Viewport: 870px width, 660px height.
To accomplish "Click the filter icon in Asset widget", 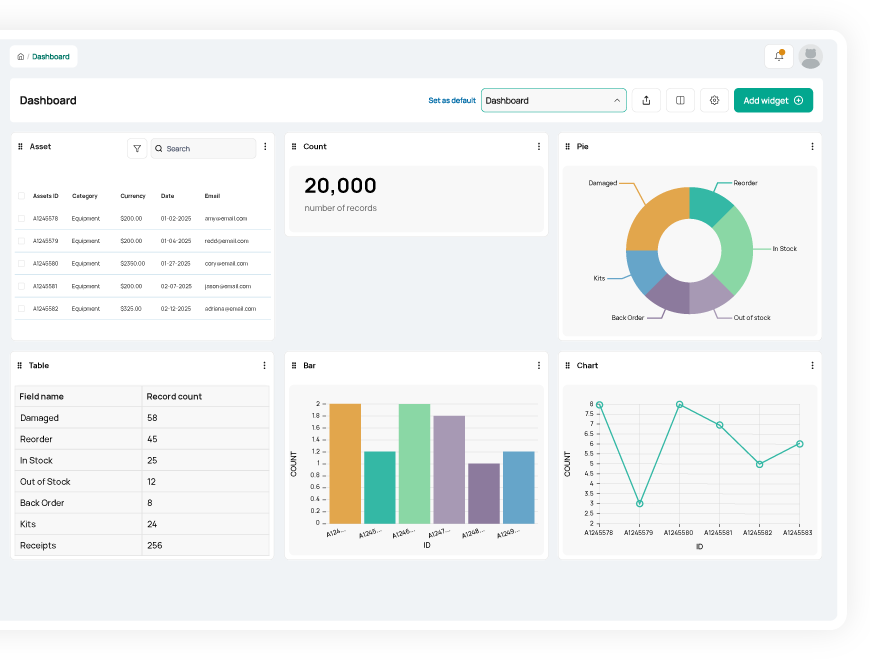I will tap(137, 148).
